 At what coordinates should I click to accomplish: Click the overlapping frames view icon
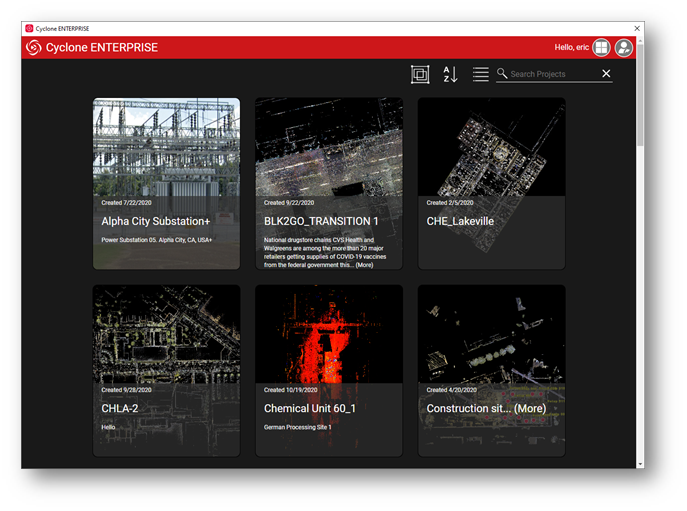pyautogui.click(x=420, y=74)
